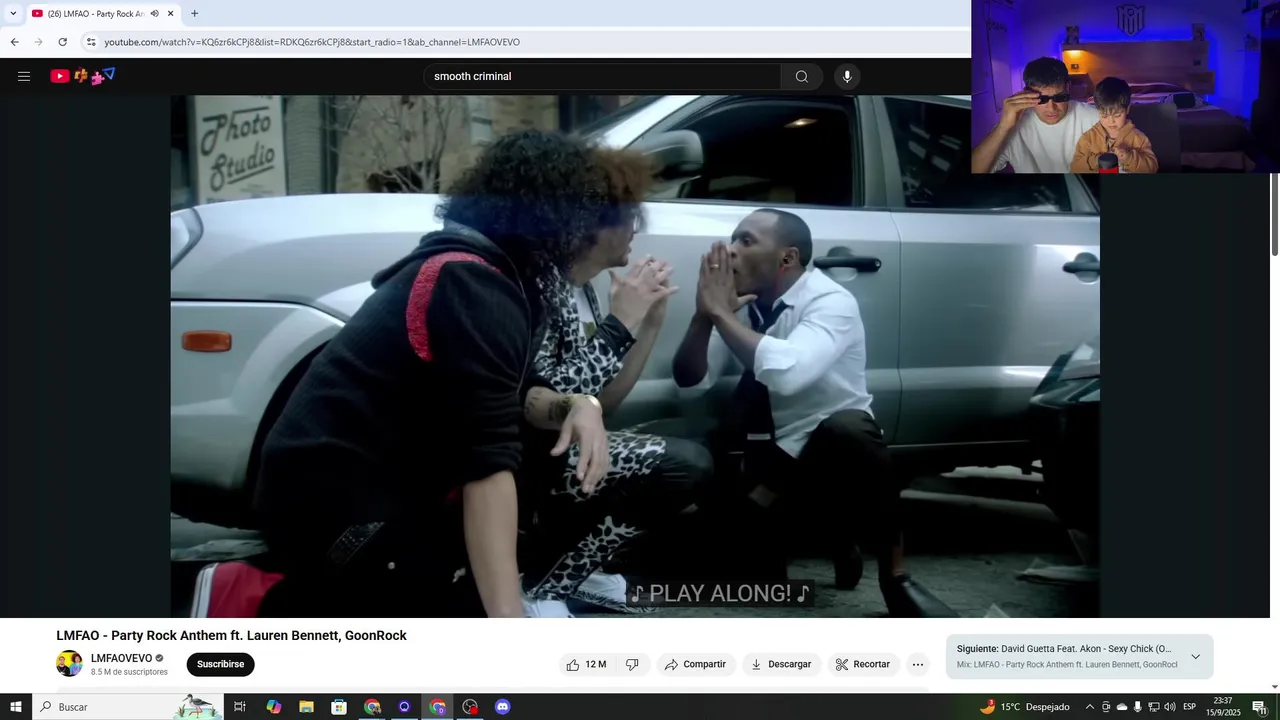Go back in the browser

[14, 42]
